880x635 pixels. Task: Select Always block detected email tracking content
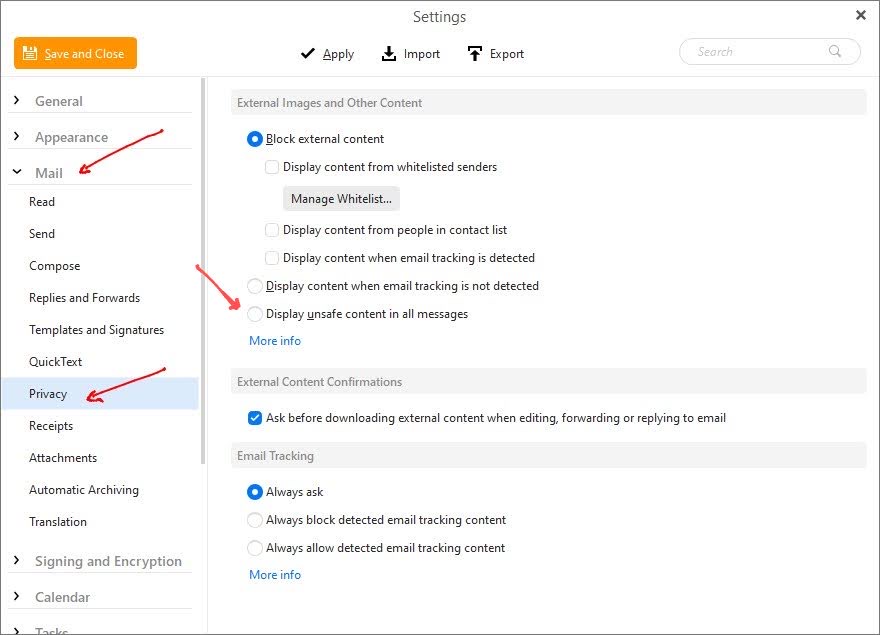click(255, 520)
